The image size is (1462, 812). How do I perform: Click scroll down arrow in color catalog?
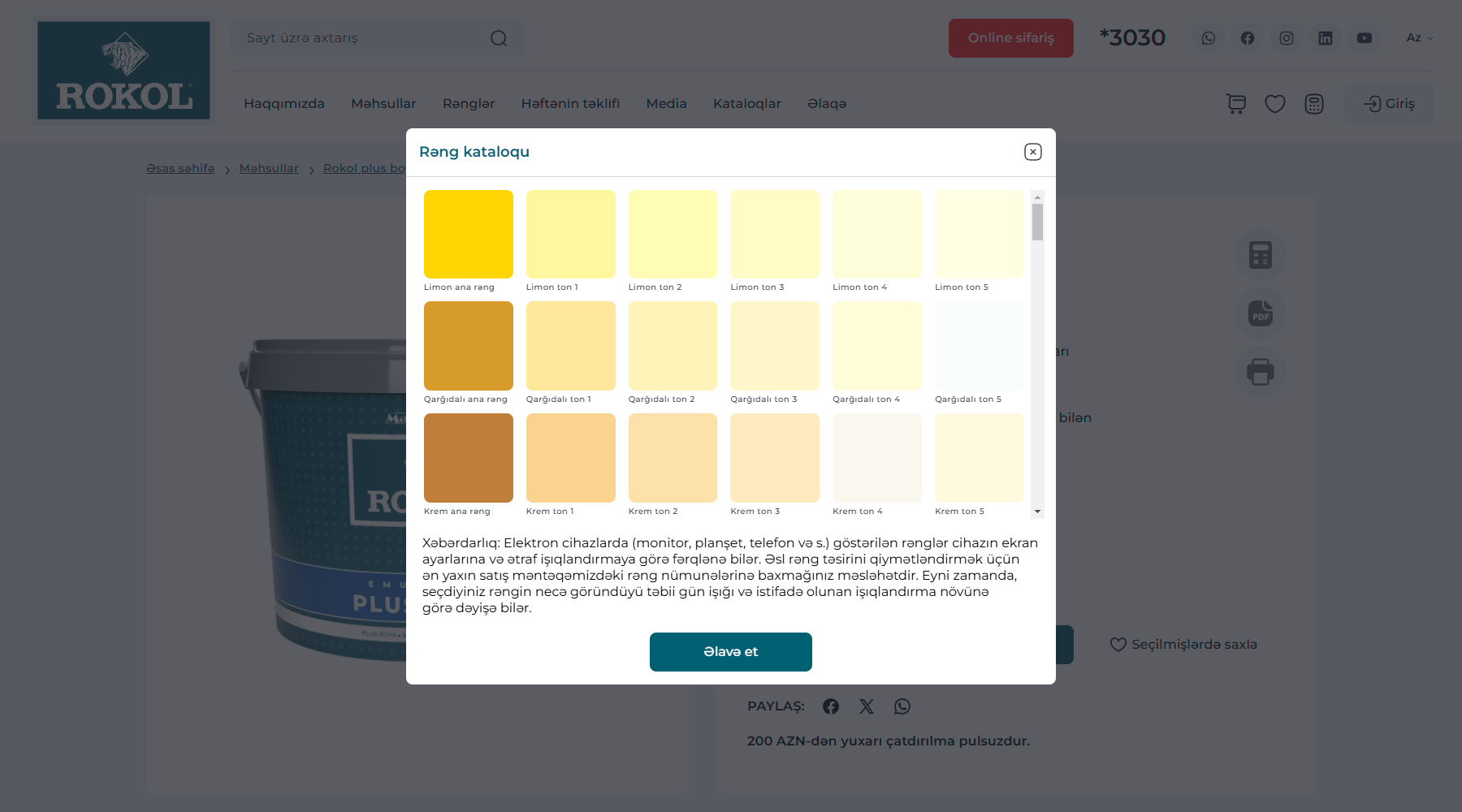click(1037, 512)
